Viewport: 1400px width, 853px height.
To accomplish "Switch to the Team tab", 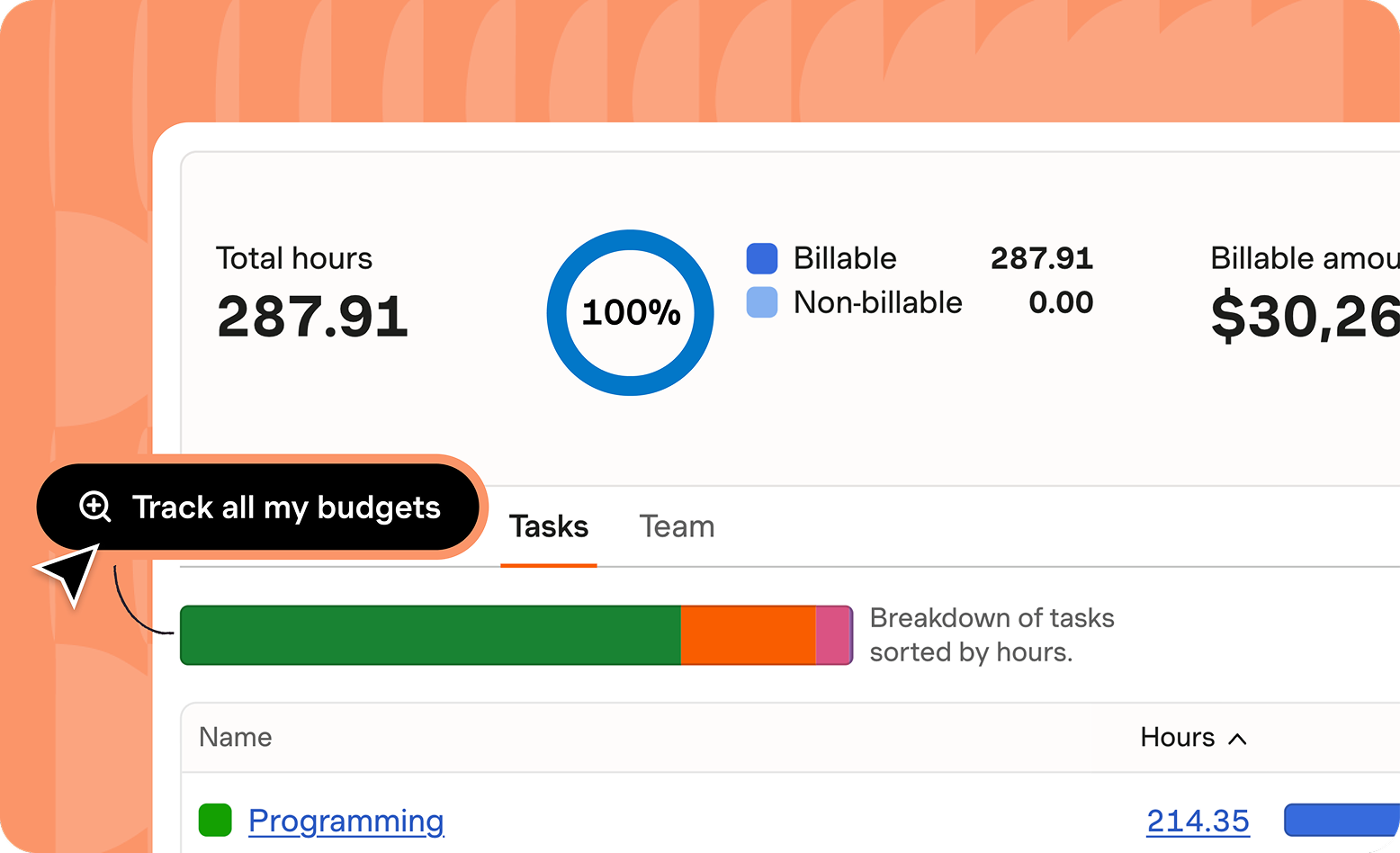I will [x=677, y=527].
